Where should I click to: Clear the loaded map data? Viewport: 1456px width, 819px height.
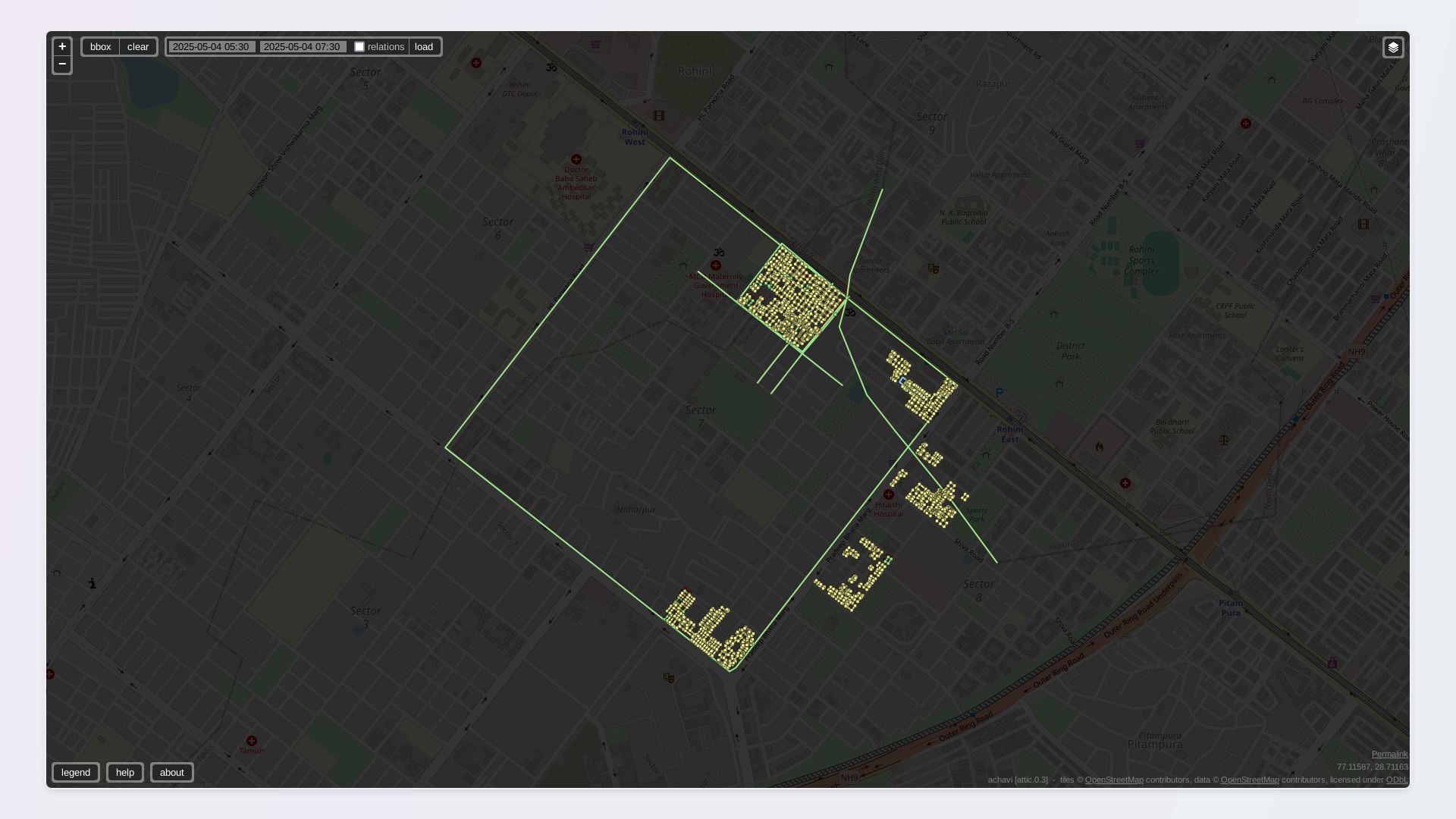pyautogui.click(x=138, y=47)
